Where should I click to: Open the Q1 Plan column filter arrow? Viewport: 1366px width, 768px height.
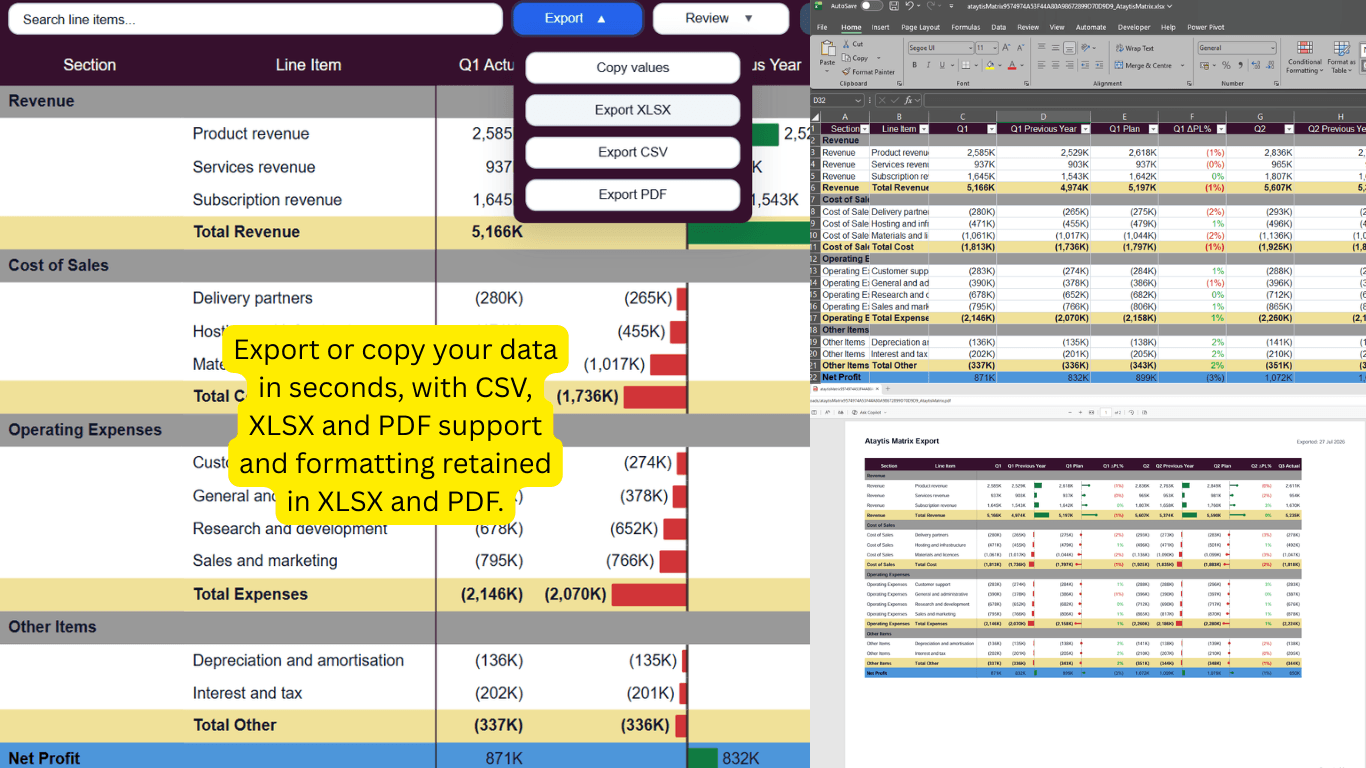pyautogui.click(x=1153, y=129)
